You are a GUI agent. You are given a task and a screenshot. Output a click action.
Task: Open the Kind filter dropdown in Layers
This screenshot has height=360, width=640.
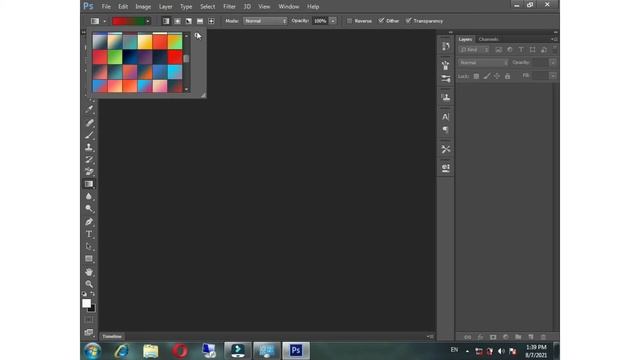pos(474,50)
